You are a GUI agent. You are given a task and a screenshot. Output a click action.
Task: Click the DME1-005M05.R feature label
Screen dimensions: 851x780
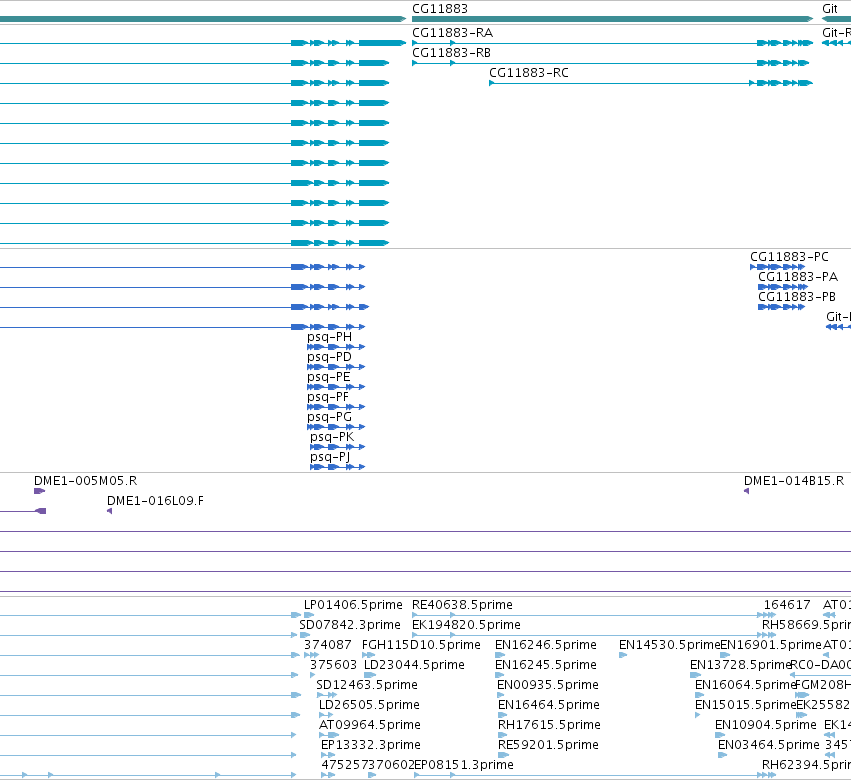click(x=86, y=481)
